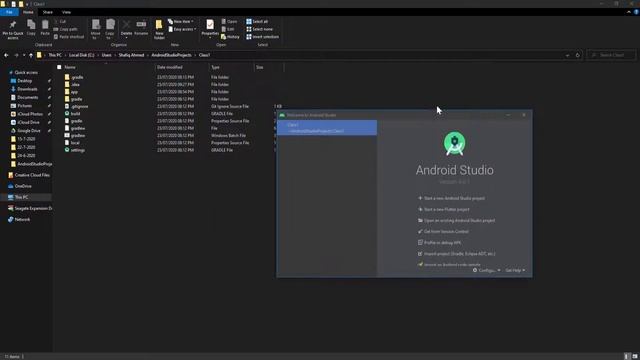640x360 pixels.
Task: Click the Copy button in Clipboard group
Action: coord(31,28)
